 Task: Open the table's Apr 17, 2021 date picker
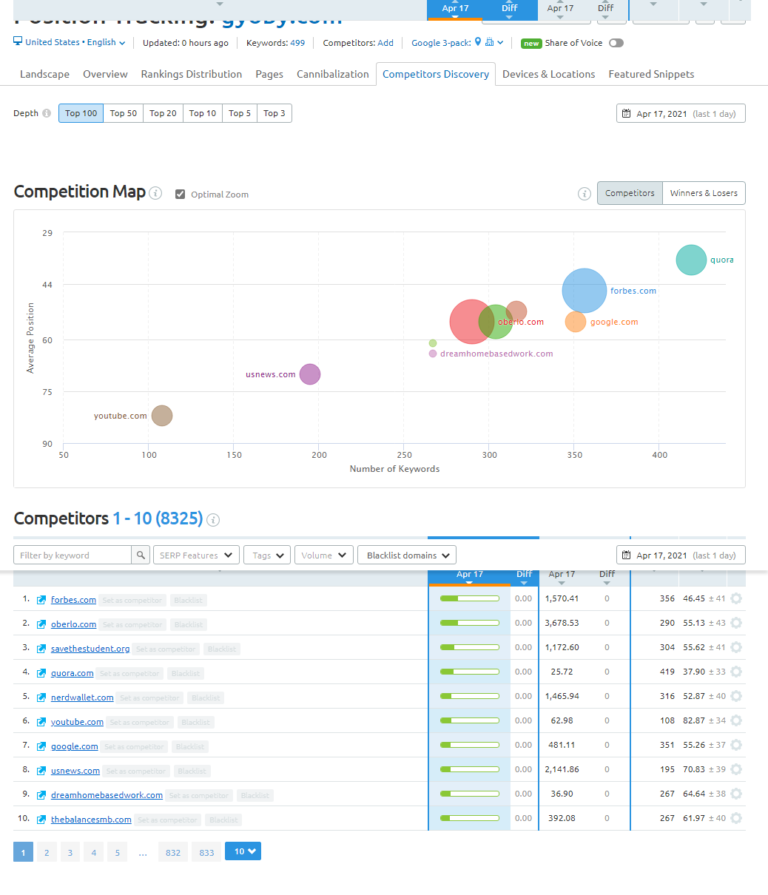(681, 555)
